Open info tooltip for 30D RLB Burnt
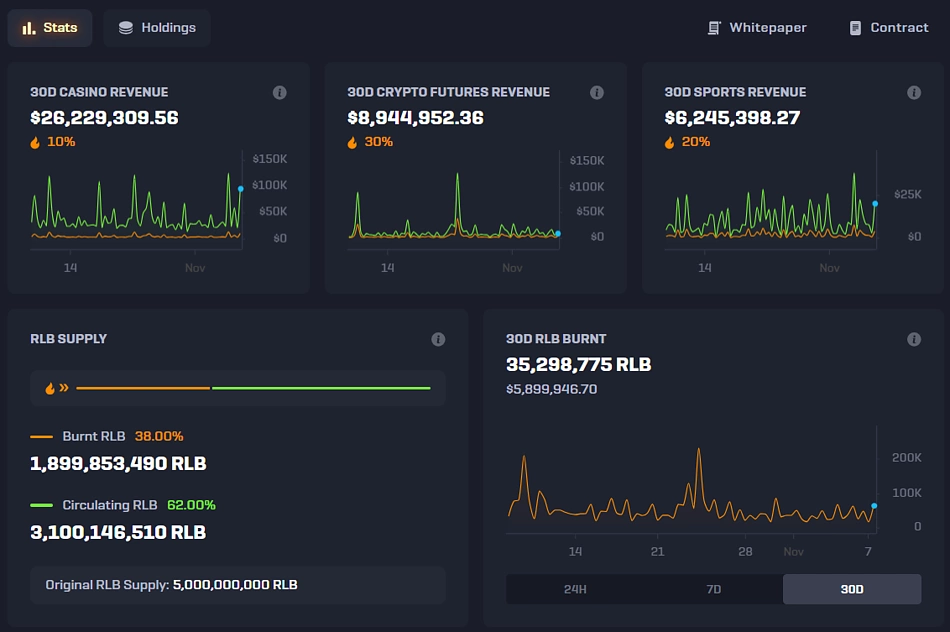The height and width of the screenshot is (632, 950). coord(914,340)
